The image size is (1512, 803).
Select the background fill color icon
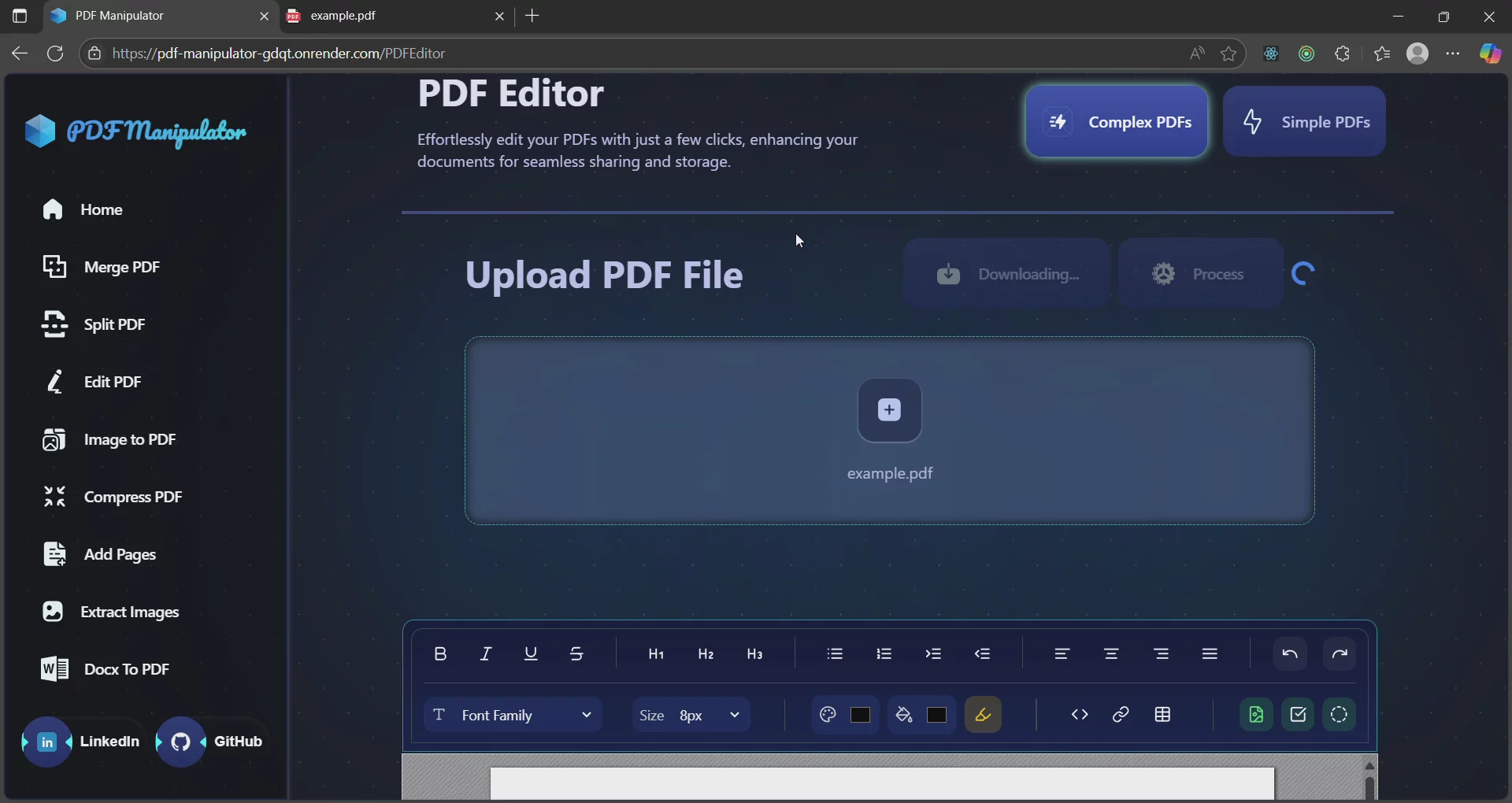[903, 715]
